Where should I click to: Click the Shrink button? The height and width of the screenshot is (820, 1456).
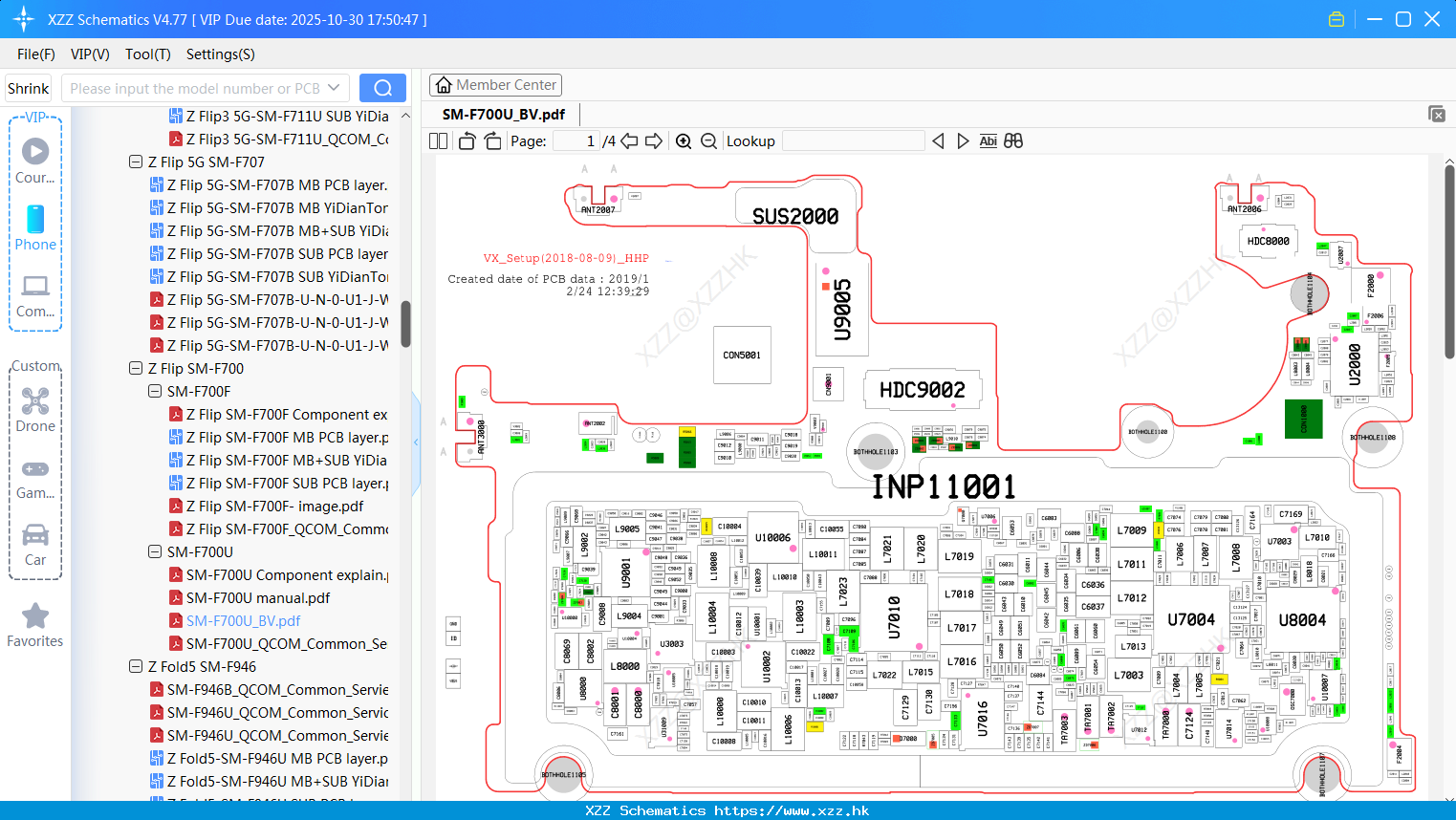coord(28,88)
